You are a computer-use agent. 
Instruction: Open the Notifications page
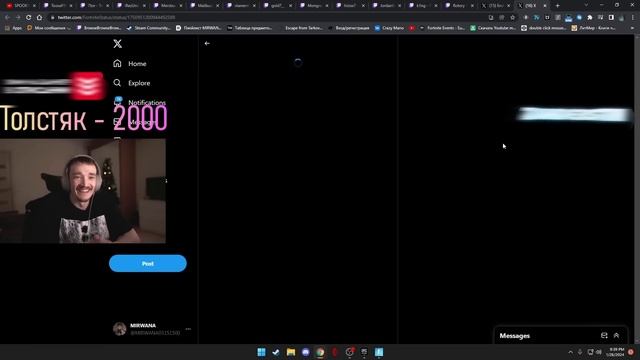pos(140,102)
